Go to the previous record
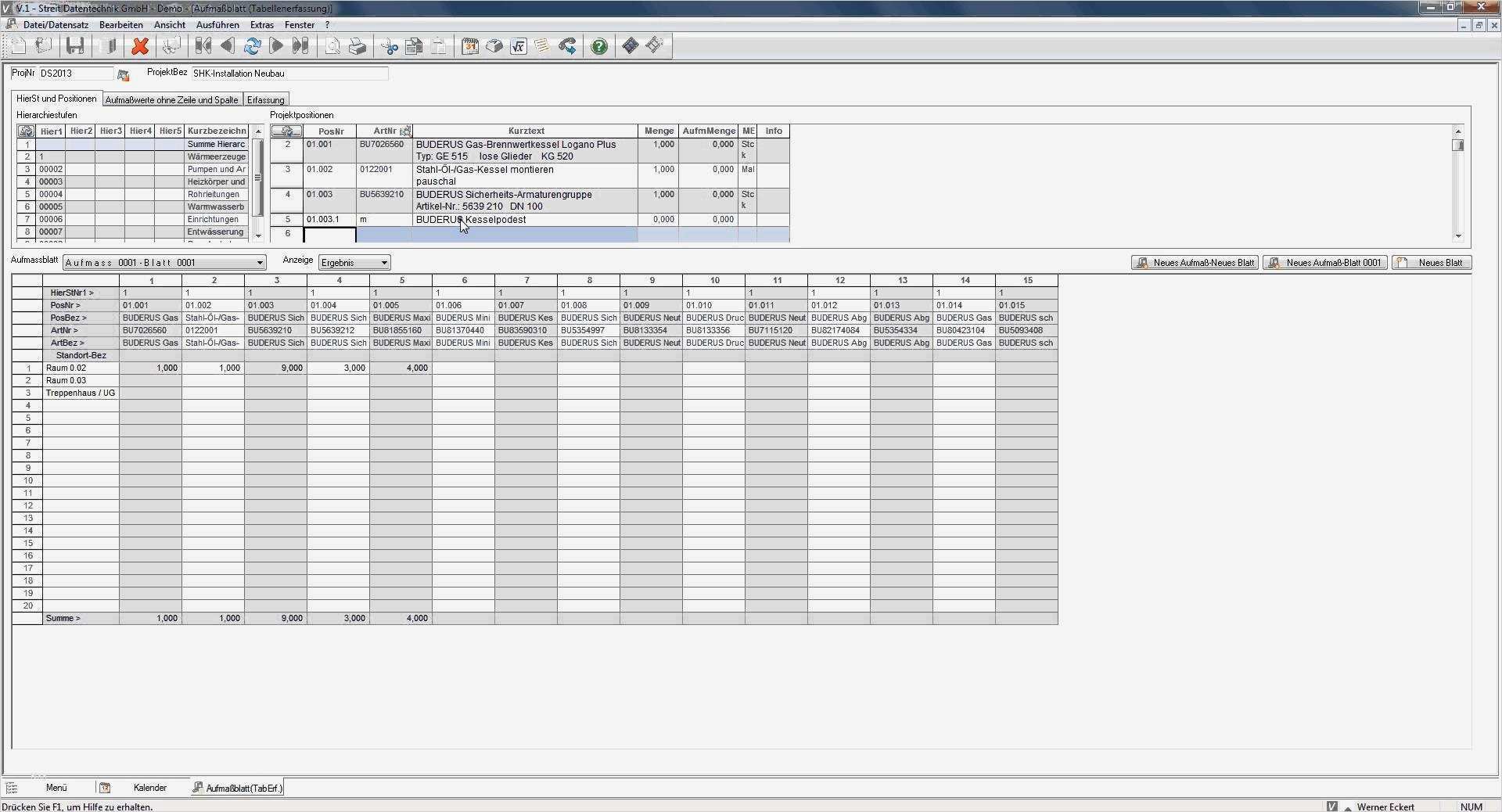The height and width of the screenshot is (812, 1502). point(228,46)
